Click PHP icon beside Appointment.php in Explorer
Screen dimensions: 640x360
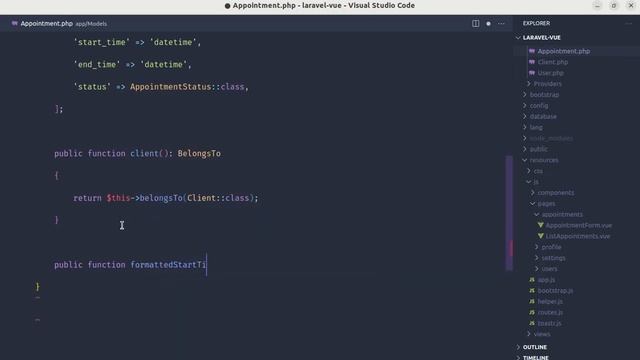click(x=532, y=51)
